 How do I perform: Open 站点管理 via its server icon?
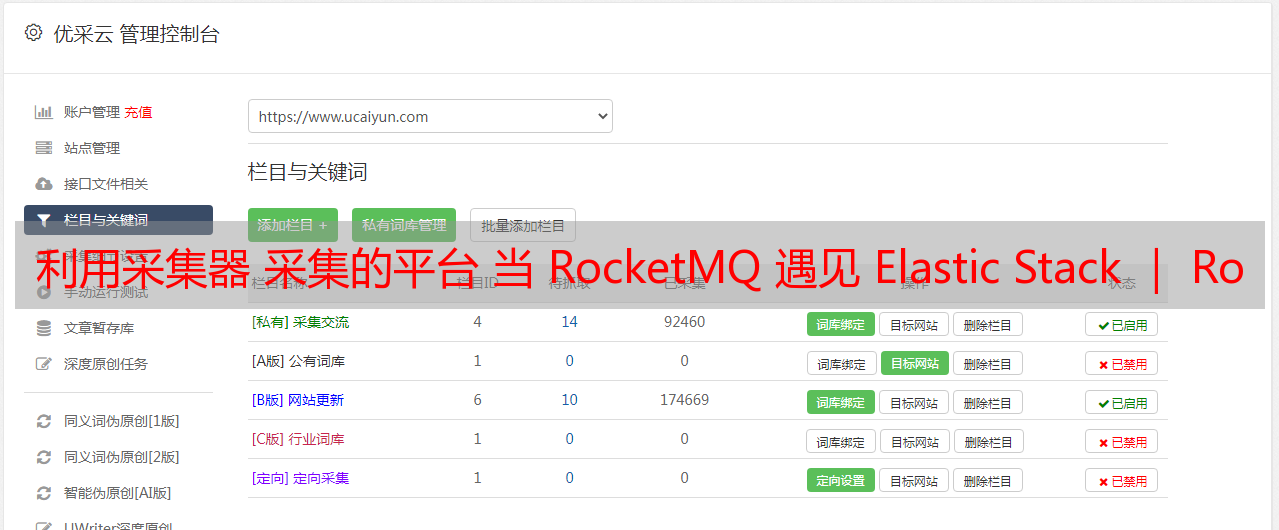[x=43, y=148]
